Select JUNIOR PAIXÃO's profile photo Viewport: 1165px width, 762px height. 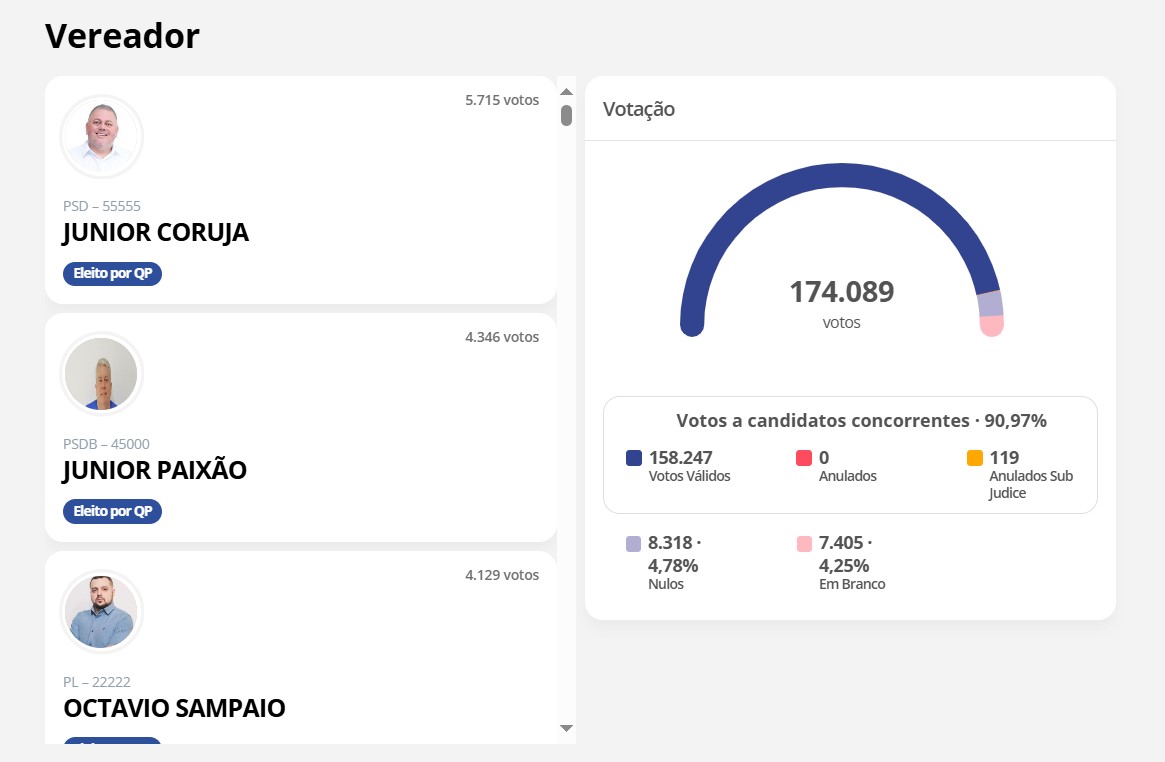point(101,373)
